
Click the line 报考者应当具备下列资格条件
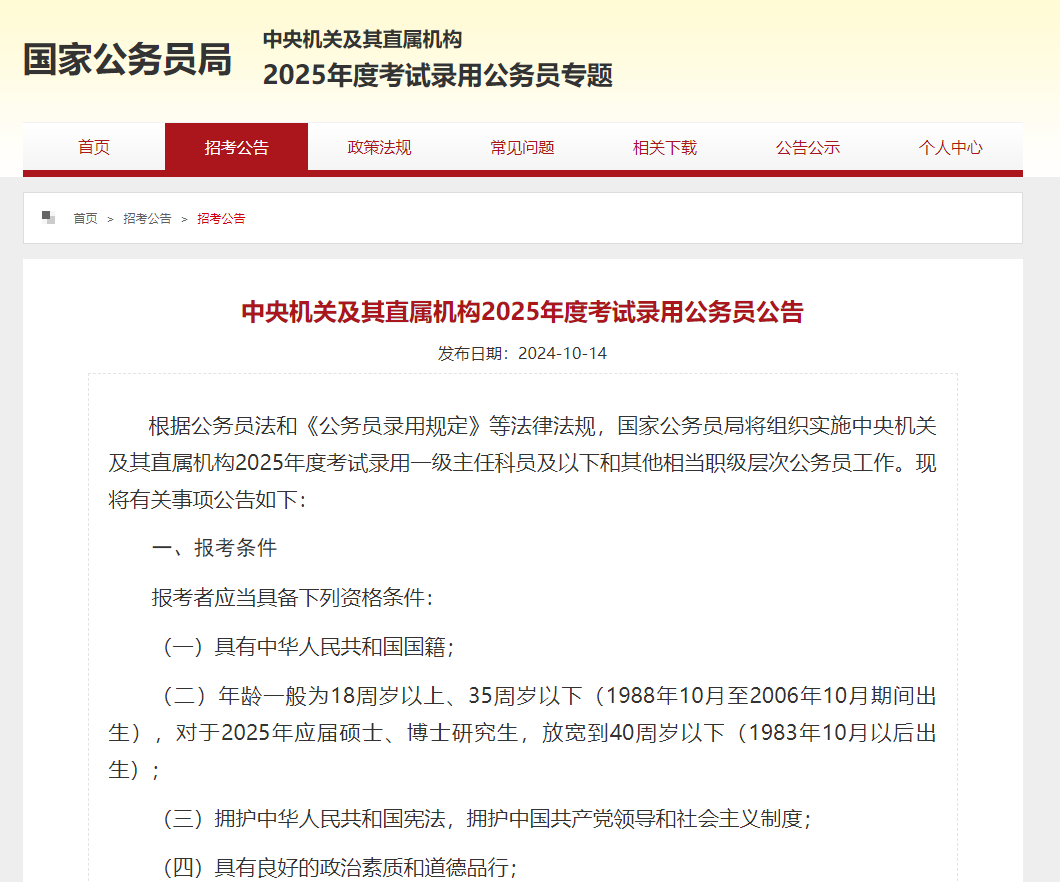292,597
